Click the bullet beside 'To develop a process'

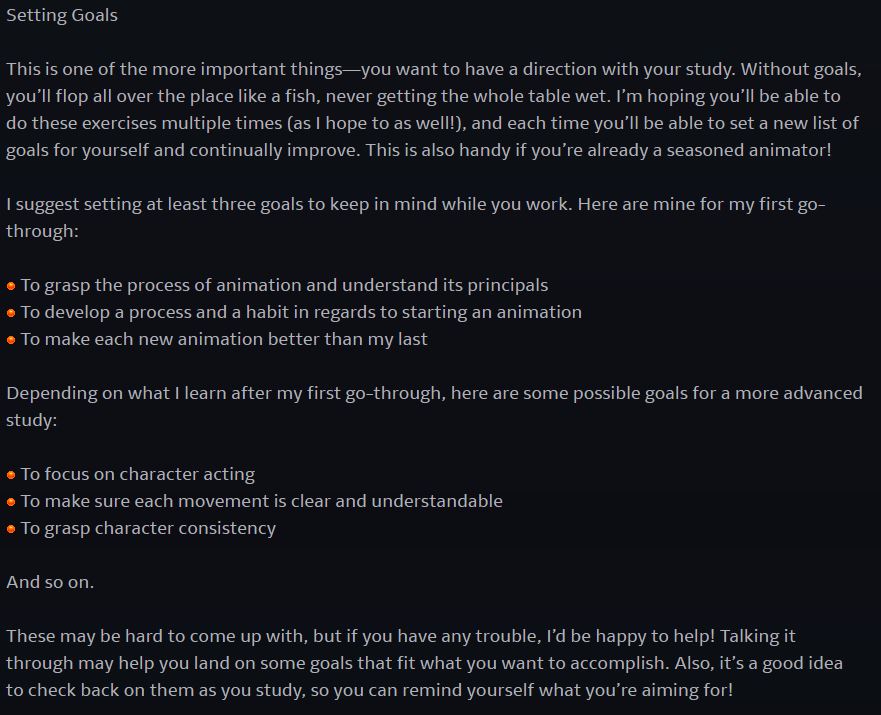[x=11, y=313]
